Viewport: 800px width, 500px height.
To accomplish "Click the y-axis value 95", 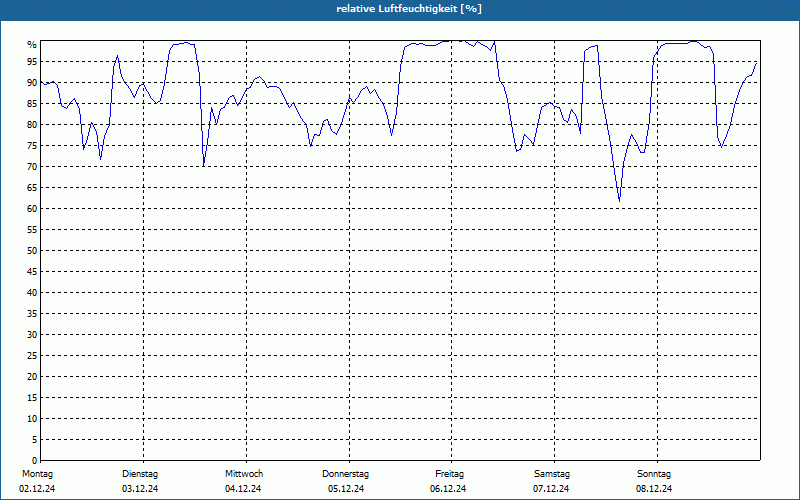I will [32, 62].
